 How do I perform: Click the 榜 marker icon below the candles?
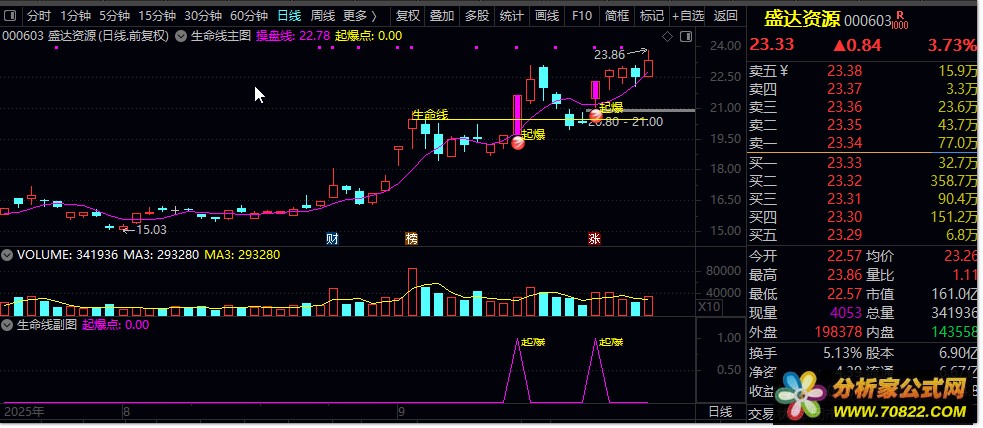coord(411,238)
